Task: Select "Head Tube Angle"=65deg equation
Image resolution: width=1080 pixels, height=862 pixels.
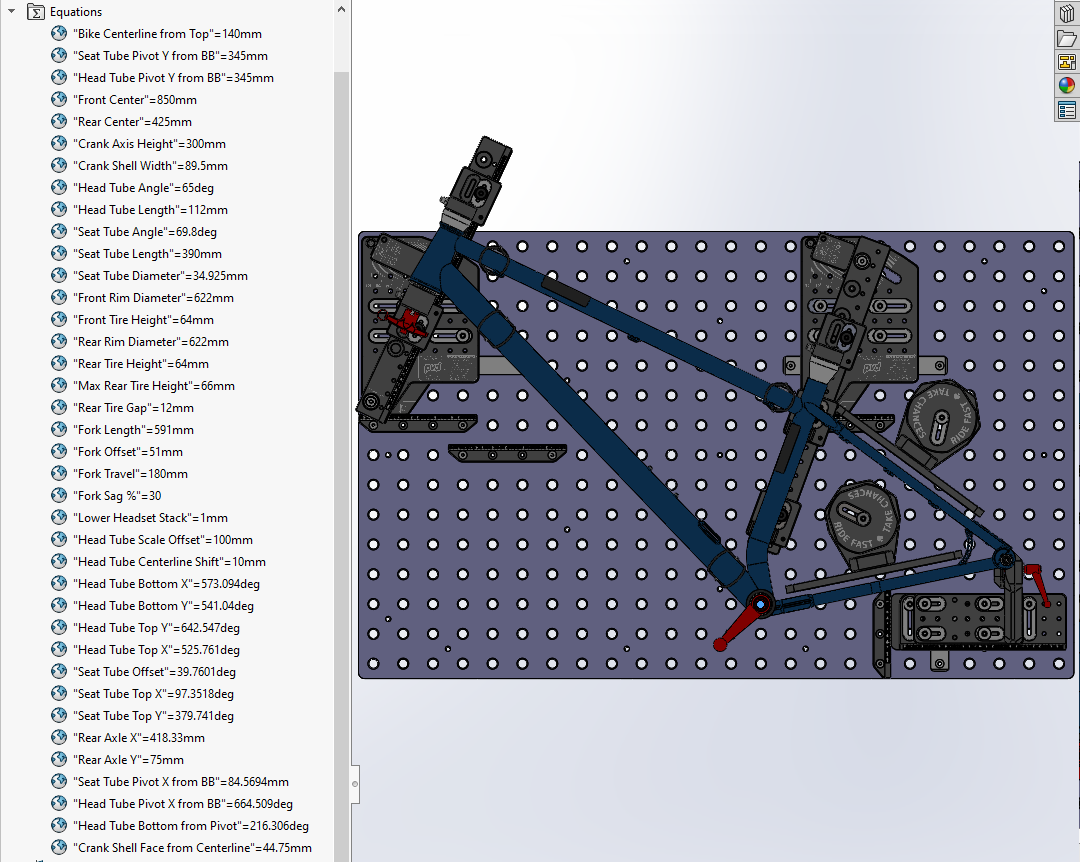Action: [145, 188]
